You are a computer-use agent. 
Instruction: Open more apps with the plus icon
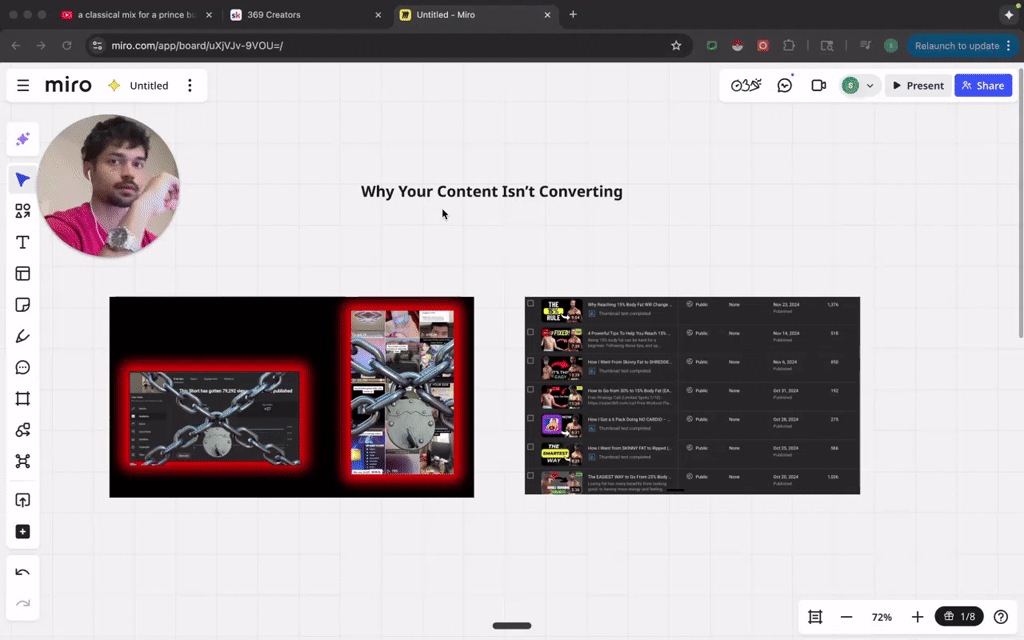point(22,531)
